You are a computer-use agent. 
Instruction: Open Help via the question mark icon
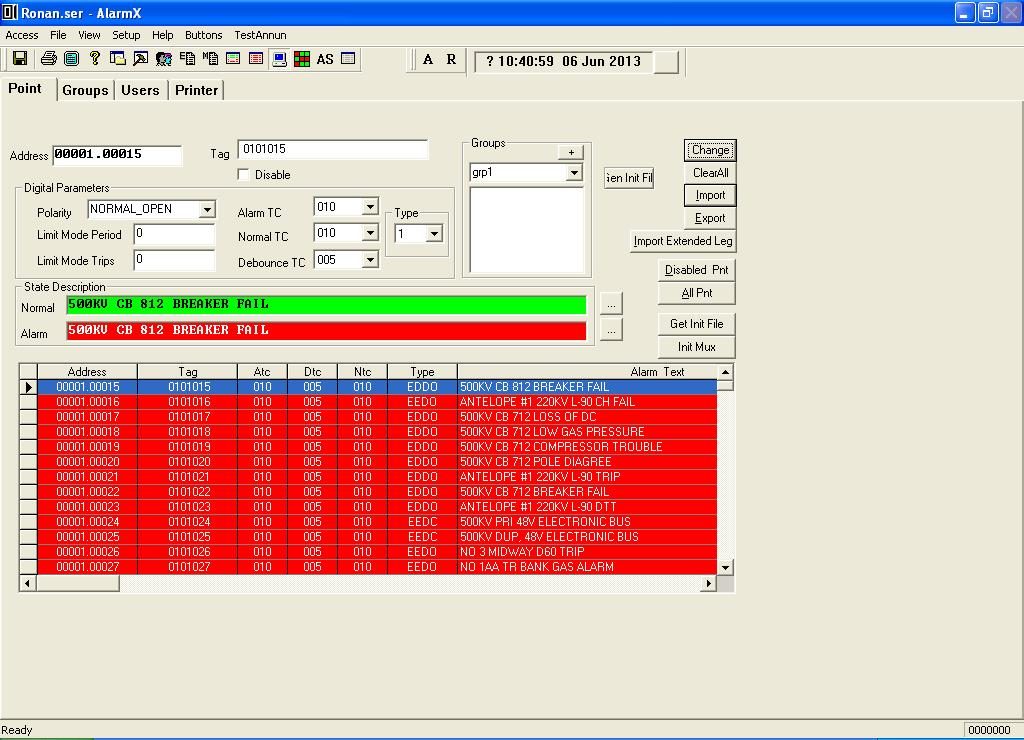(95, 59)
